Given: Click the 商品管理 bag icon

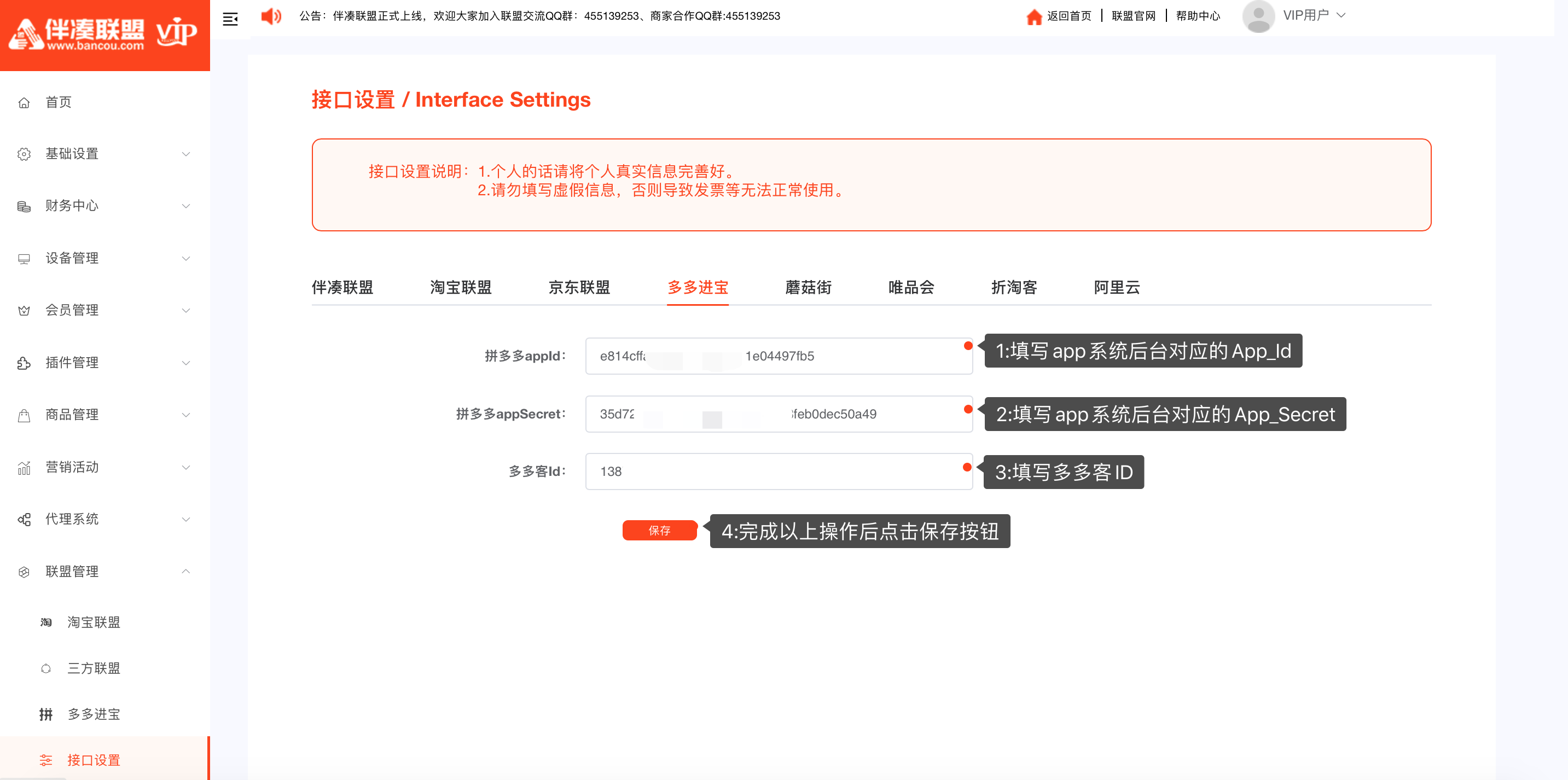Looking at the screenshot, I should 24,416.
